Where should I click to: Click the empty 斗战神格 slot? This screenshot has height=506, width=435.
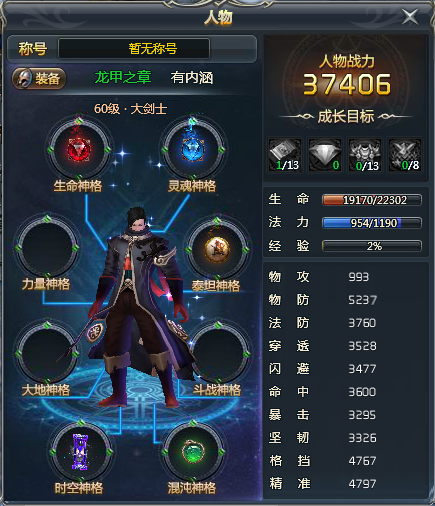[218, 354]
